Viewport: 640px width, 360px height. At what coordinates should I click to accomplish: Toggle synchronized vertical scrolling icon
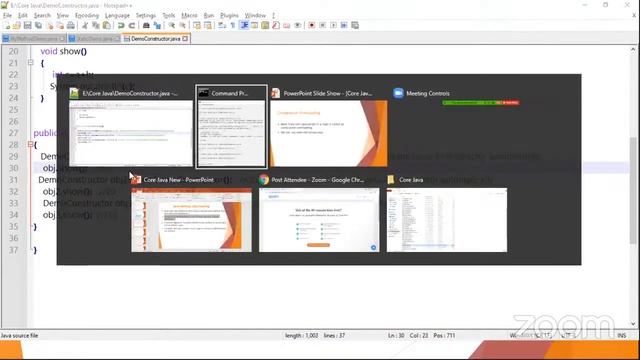(197, 25)
